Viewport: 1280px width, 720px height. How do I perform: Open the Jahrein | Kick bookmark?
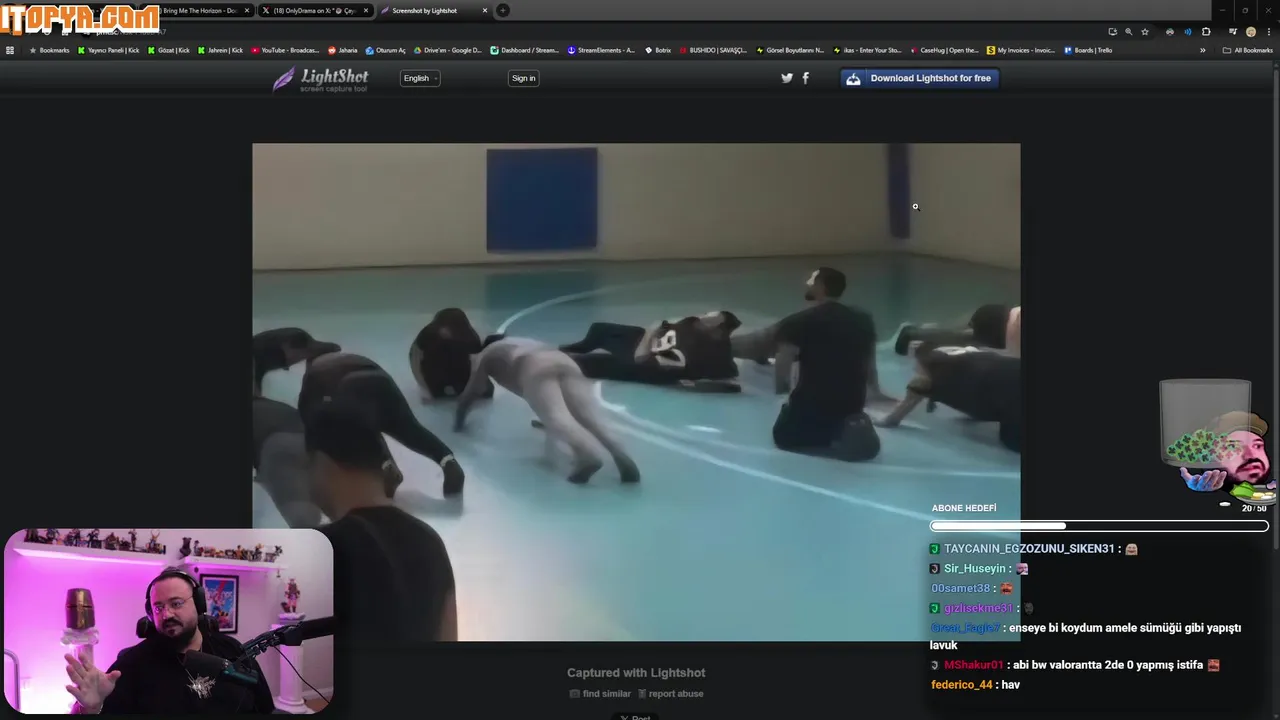(220, 50)
